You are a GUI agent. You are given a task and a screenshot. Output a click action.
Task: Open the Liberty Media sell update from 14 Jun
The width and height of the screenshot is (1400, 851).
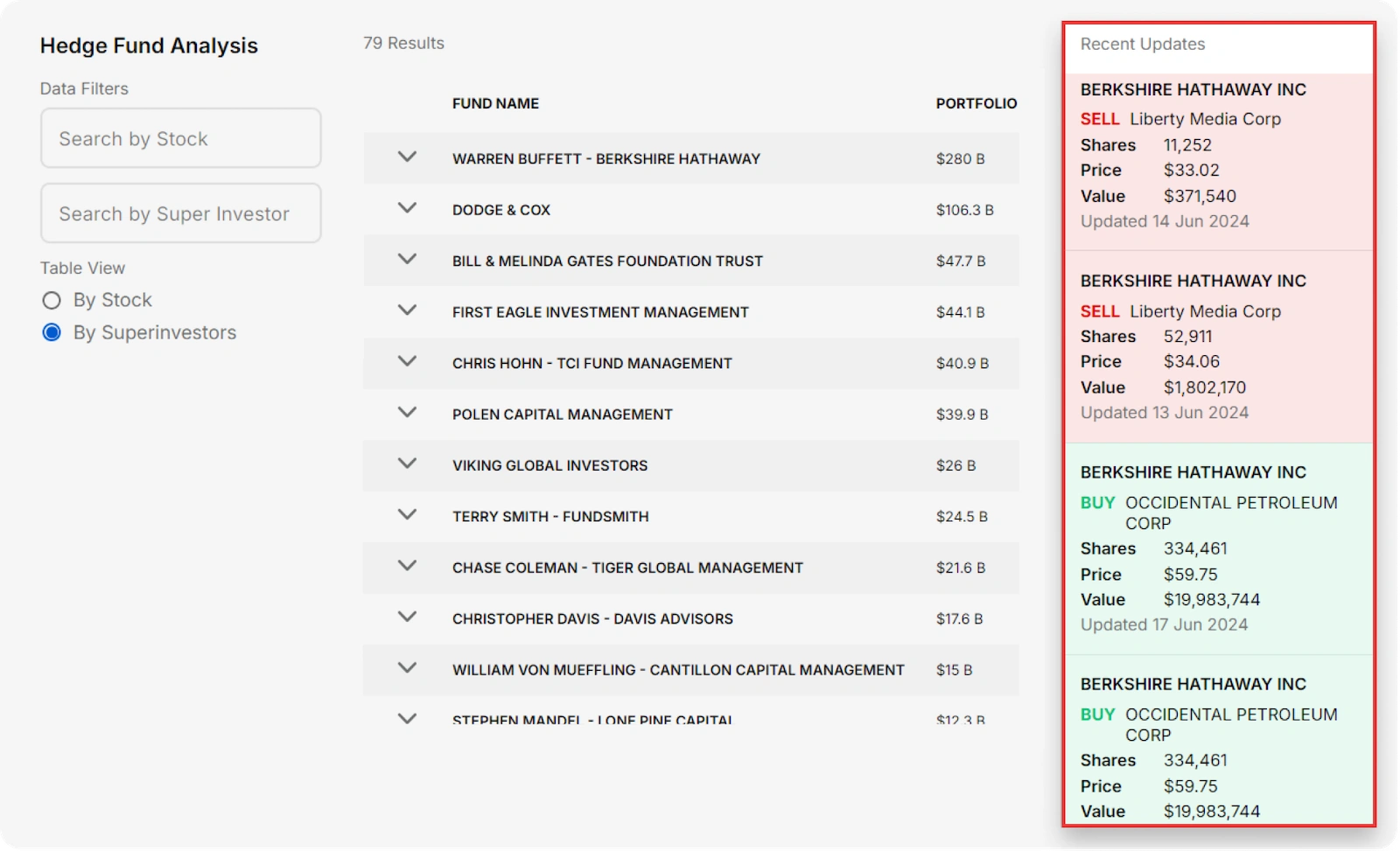(x=1218, y=157)
